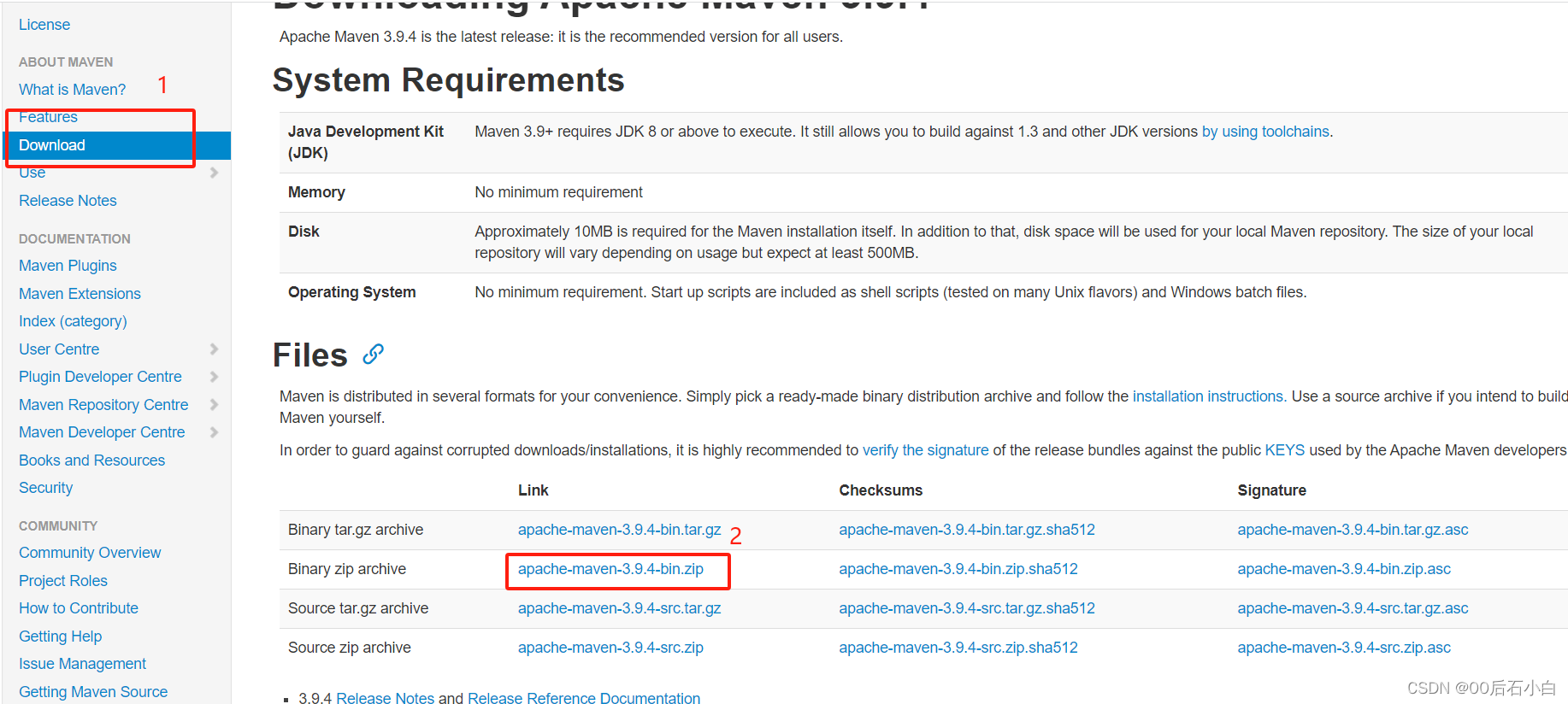
Task: Click the Disk row label
Action: pyautogui.click(x=304, y=232)
